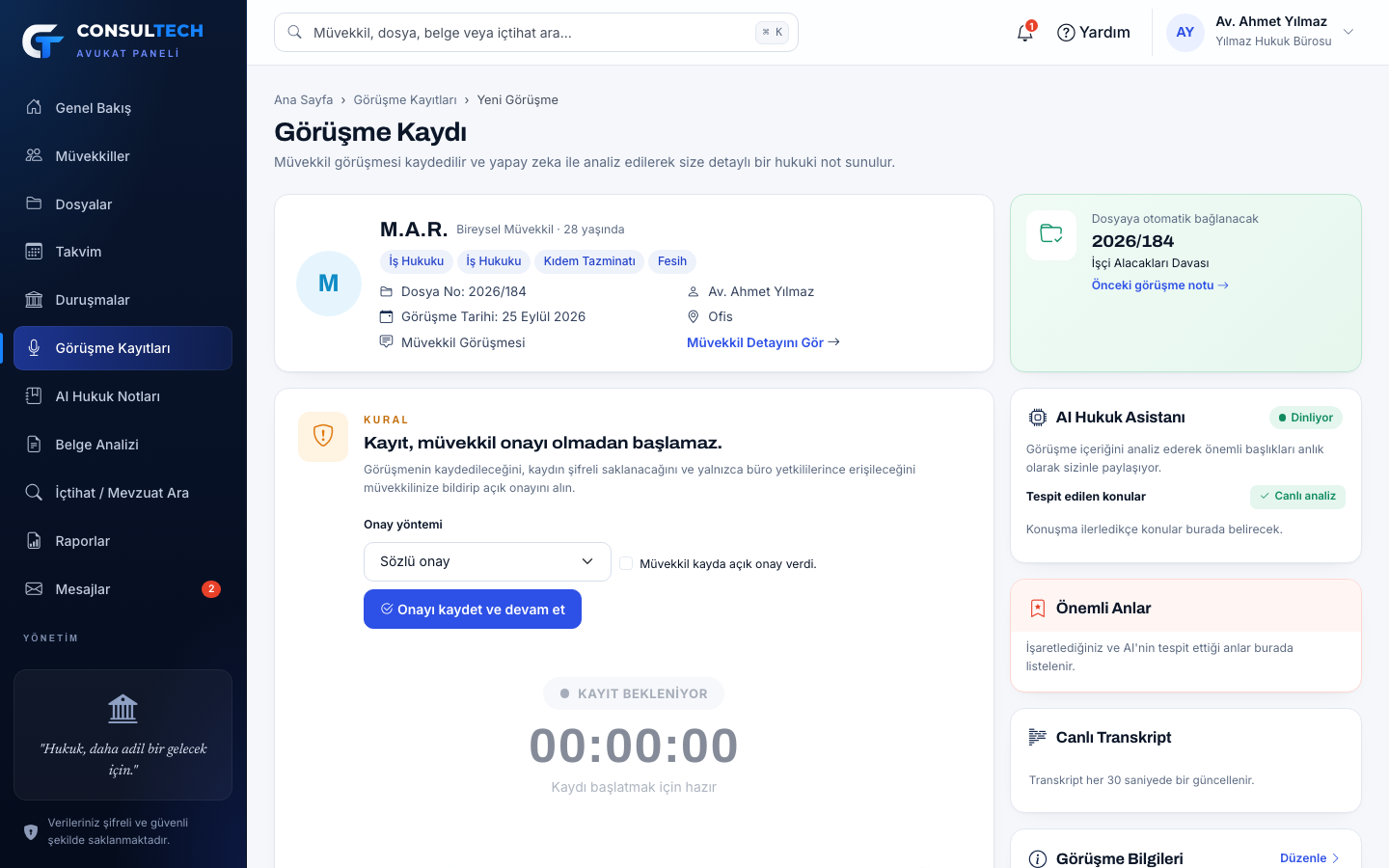Click the ConsulTech logo

[113, 40]
